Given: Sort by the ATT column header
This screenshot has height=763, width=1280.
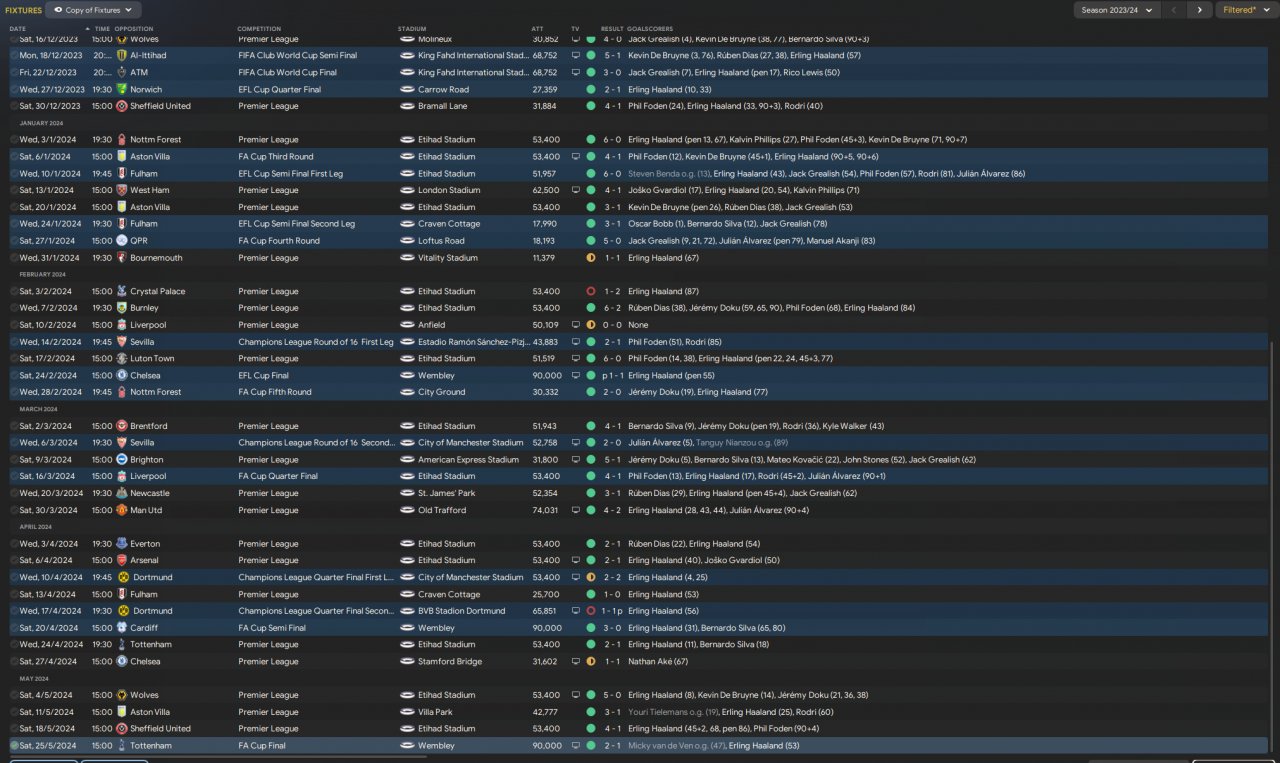Looking at the screenshot, I should tap(537, 29).
